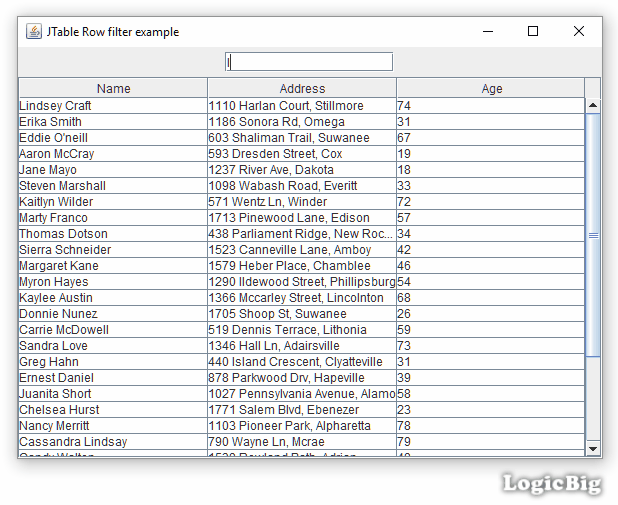Click the vertical scrollbar thumb
Image resolution: width=618 pixels, height=505 pixels.
point(593,235)
